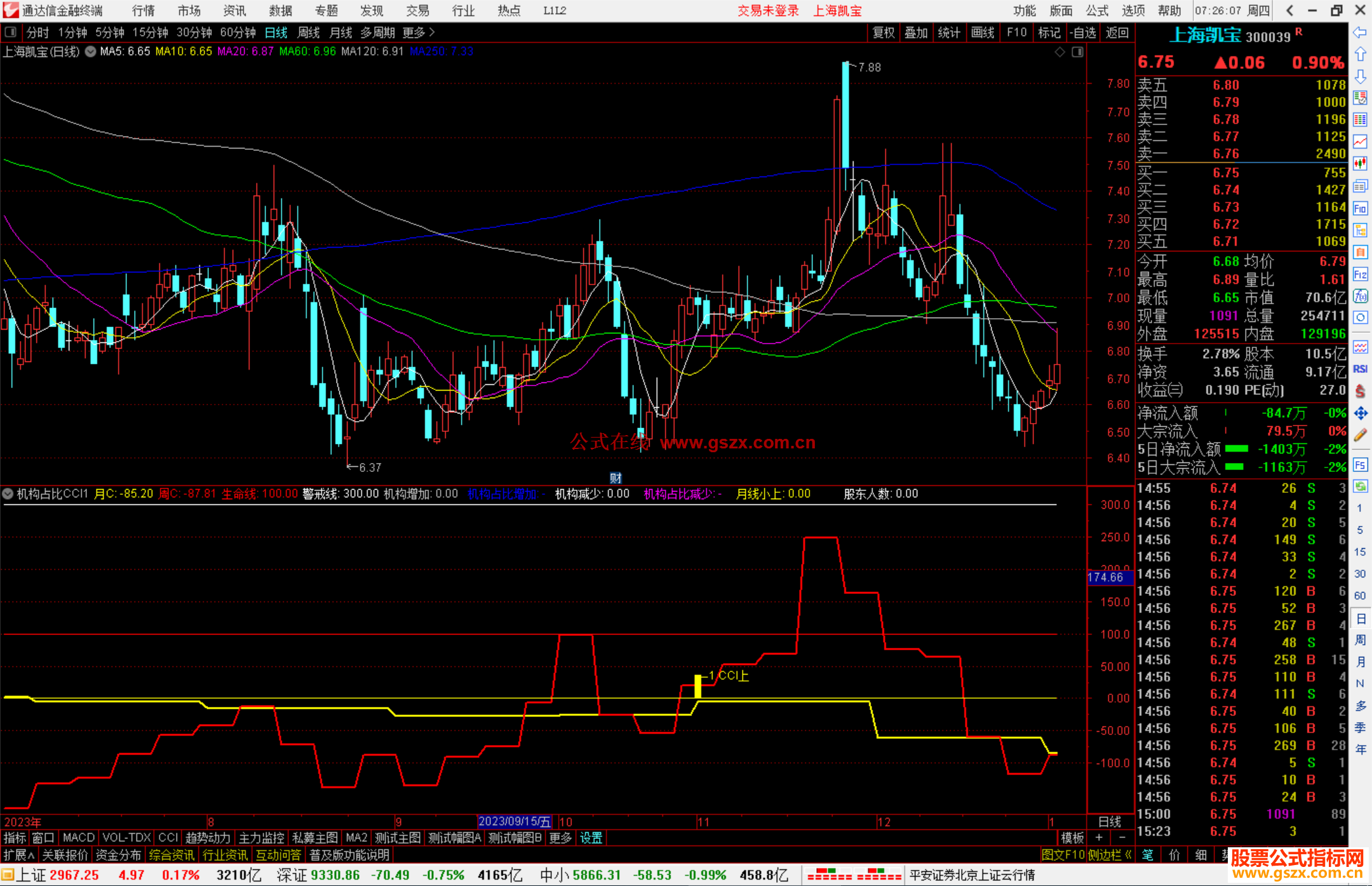This screenshot has width=1372, height=886.
Task: Select the 周 period in the right sidebar
Action: 1360,640
